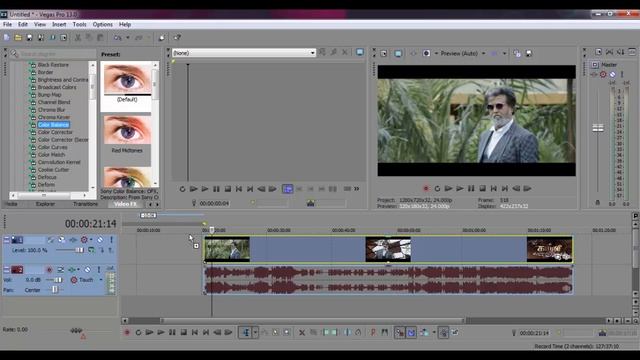
Task: Open the Trimmer (None) media dropdown
Action: 312,53
